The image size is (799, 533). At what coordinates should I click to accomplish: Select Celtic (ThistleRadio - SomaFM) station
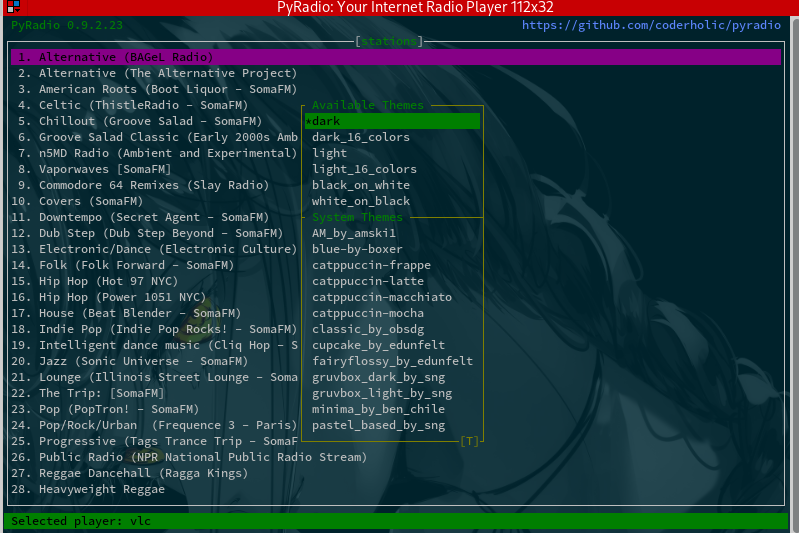132,105
